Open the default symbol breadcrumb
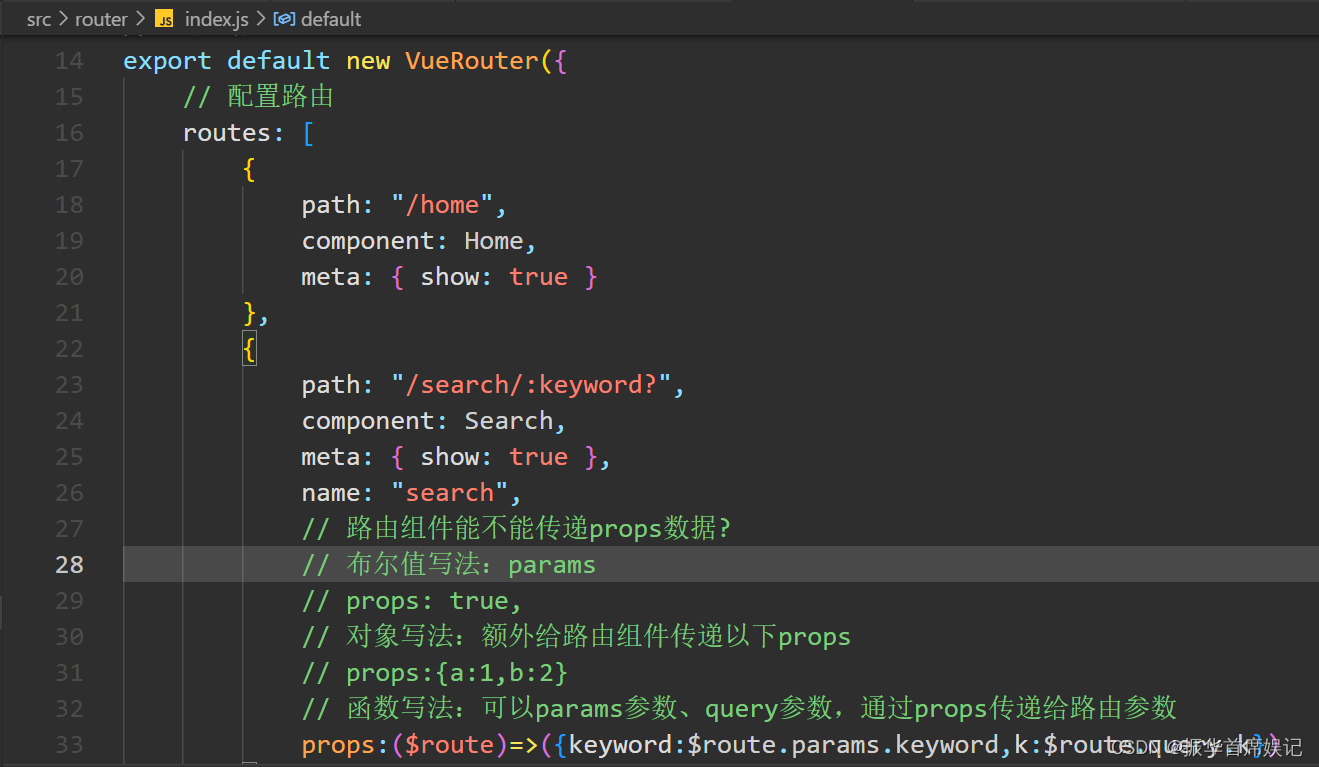 coord(331,19)
